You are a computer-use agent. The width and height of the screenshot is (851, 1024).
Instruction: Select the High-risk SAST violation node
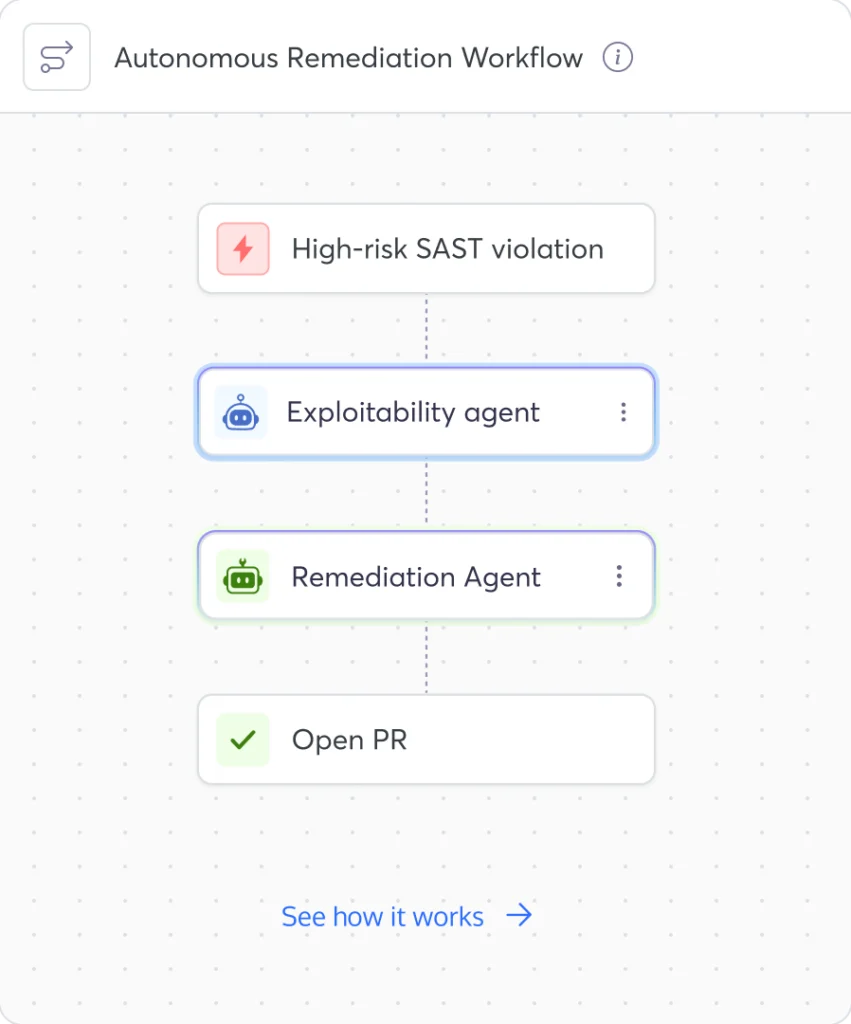(x=426, y=249)
